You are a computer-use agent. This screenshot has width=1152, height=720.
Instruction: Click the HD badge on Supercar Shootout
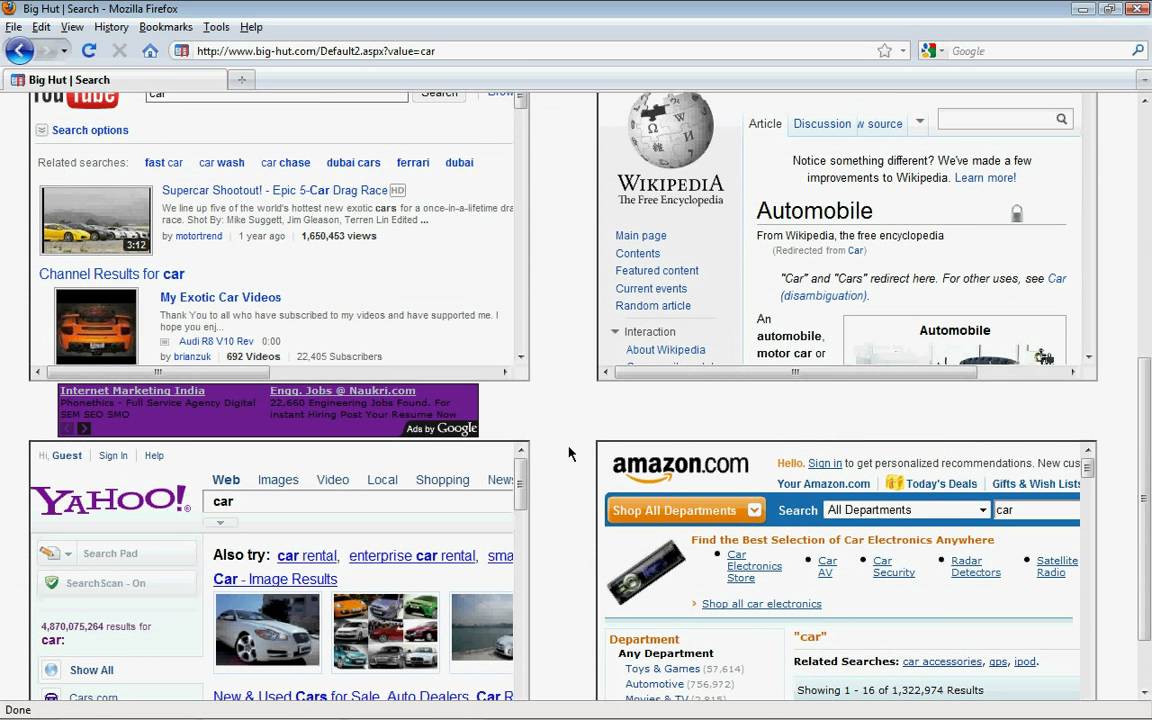397,190
